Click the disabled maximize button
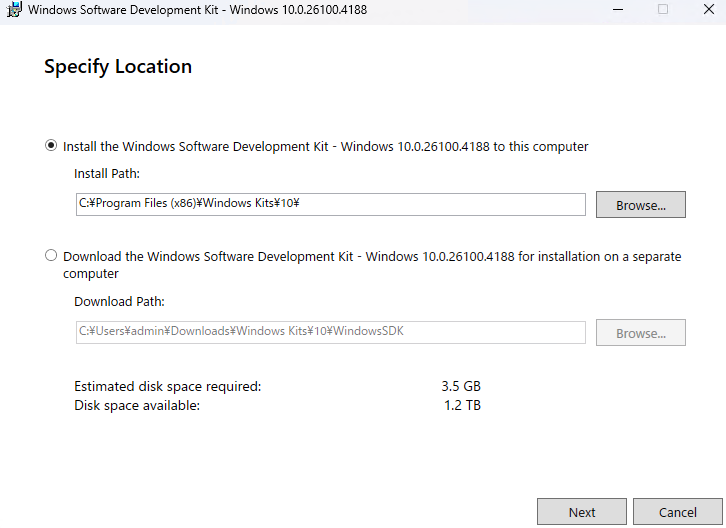 pyautogui.click(x=663, y=9)
